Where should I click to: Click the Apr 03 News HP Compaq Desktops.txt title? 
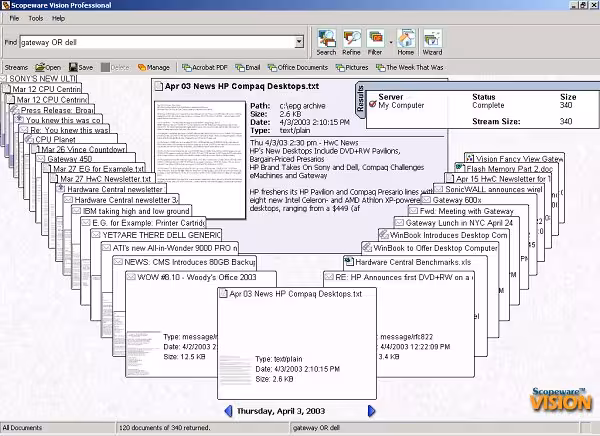click(x=242, y=86)
